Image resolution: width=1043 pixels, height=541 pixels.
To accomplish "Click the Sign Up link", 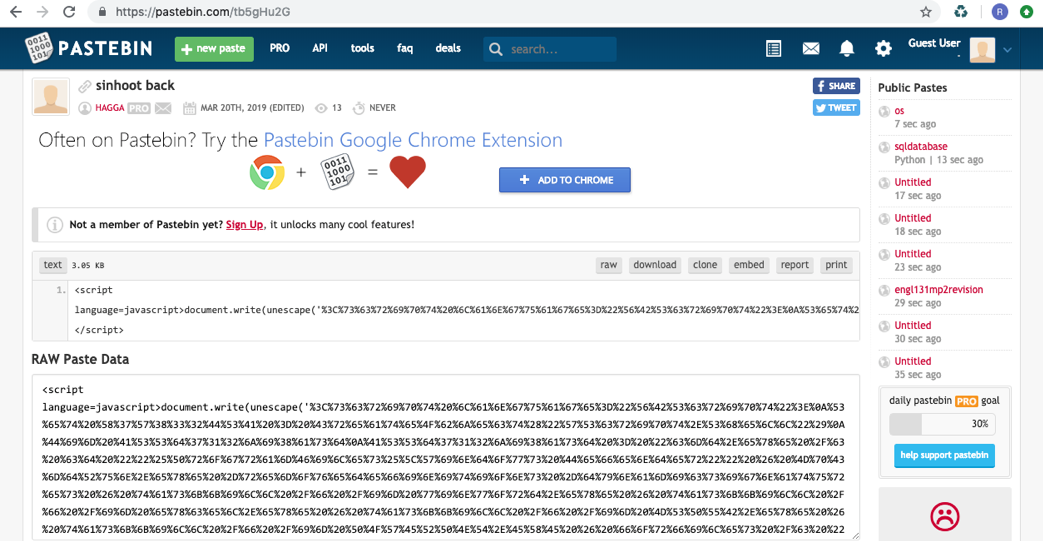I will (x=244, y=225).
